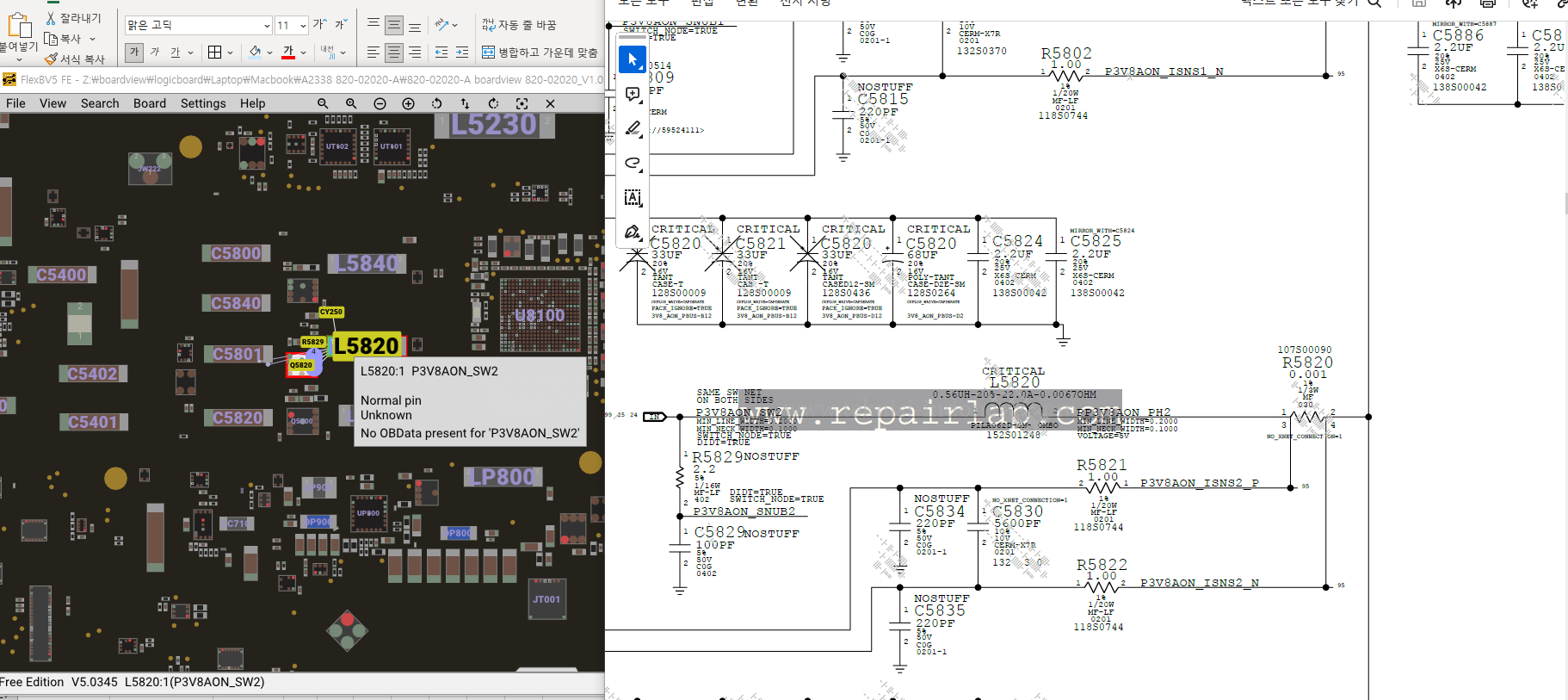Toggle left horizontal alignment
The height and width of the screenshot is (700, 1568).
[373, 53]
